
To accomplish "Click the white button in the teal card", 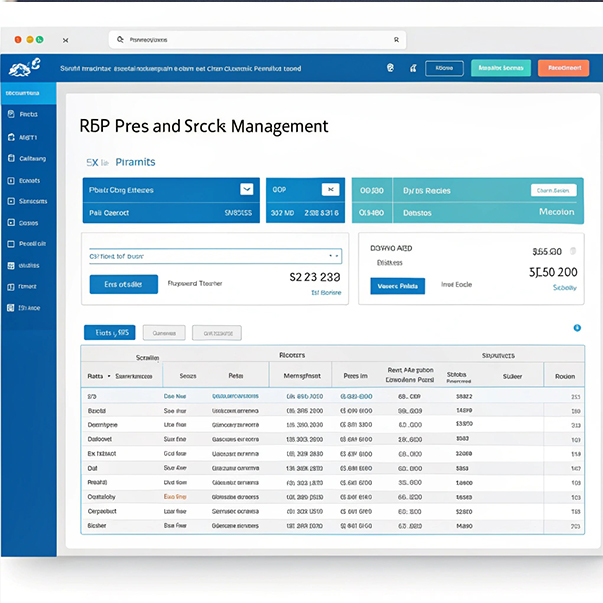I will pyautogui.click(x=553, y=189).
